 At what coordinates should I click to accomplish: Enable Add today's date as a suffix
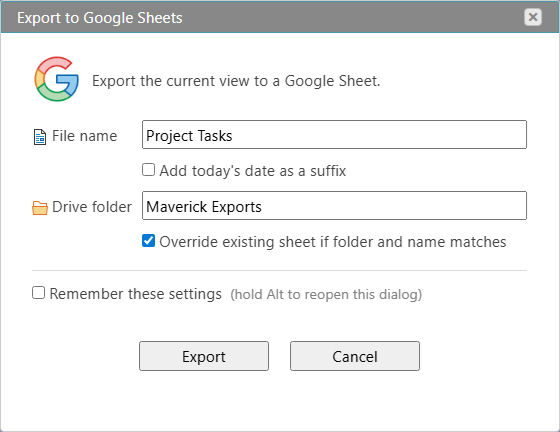[x=149, y=170]
